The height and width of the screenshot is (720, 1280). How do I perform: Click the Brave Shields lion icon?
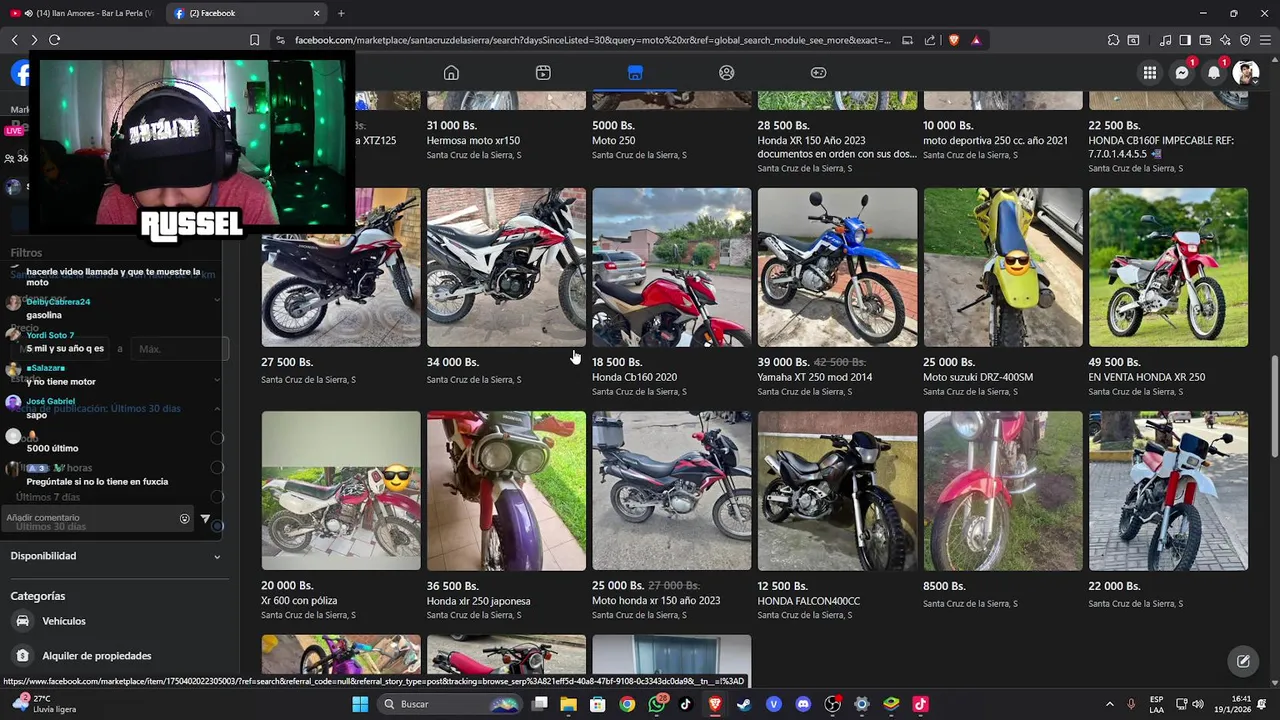tap(953, 40)
